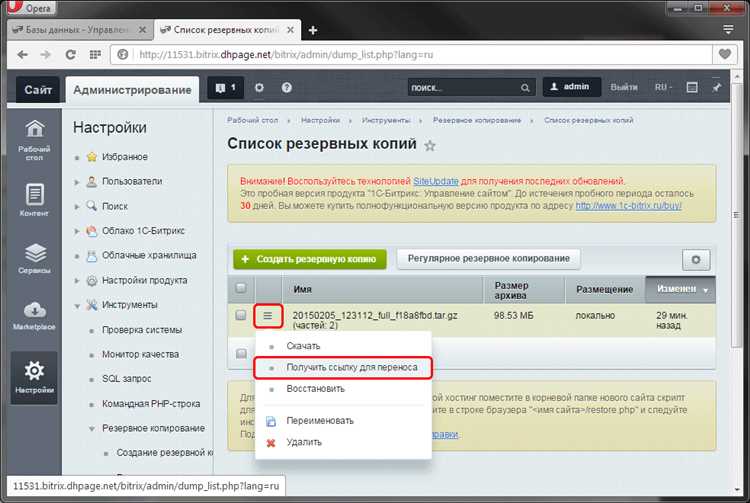Expand the Поиск tree item

[77, 207]
